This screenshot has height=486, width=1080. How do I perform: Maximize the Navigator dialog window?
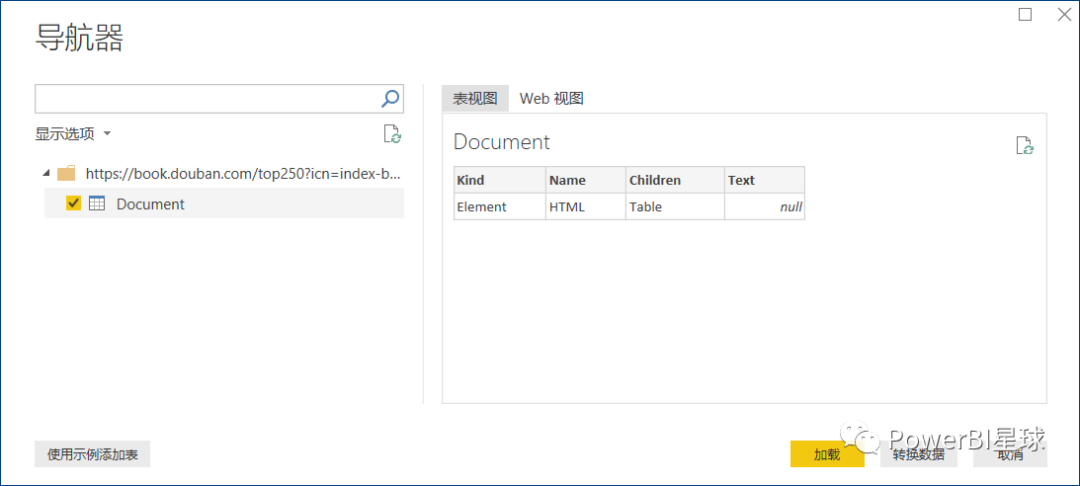pyautogui.click(x=1025, y=14)
